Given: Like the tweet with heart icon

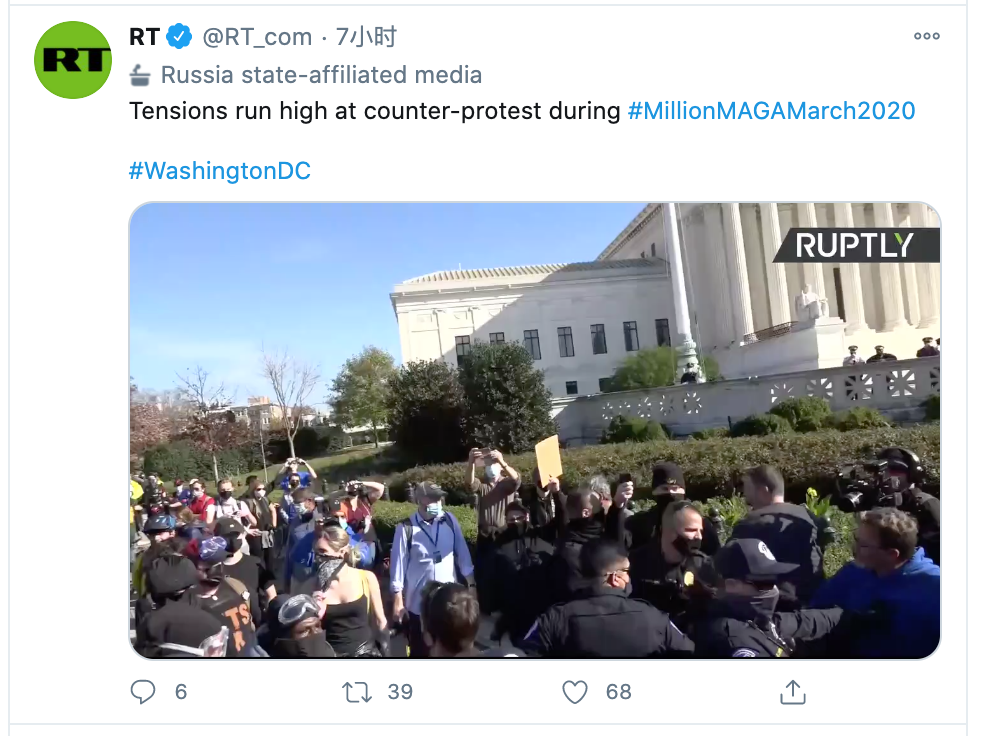Looking at the screenshot, I should pyautogui.click(x=574, y=691).
